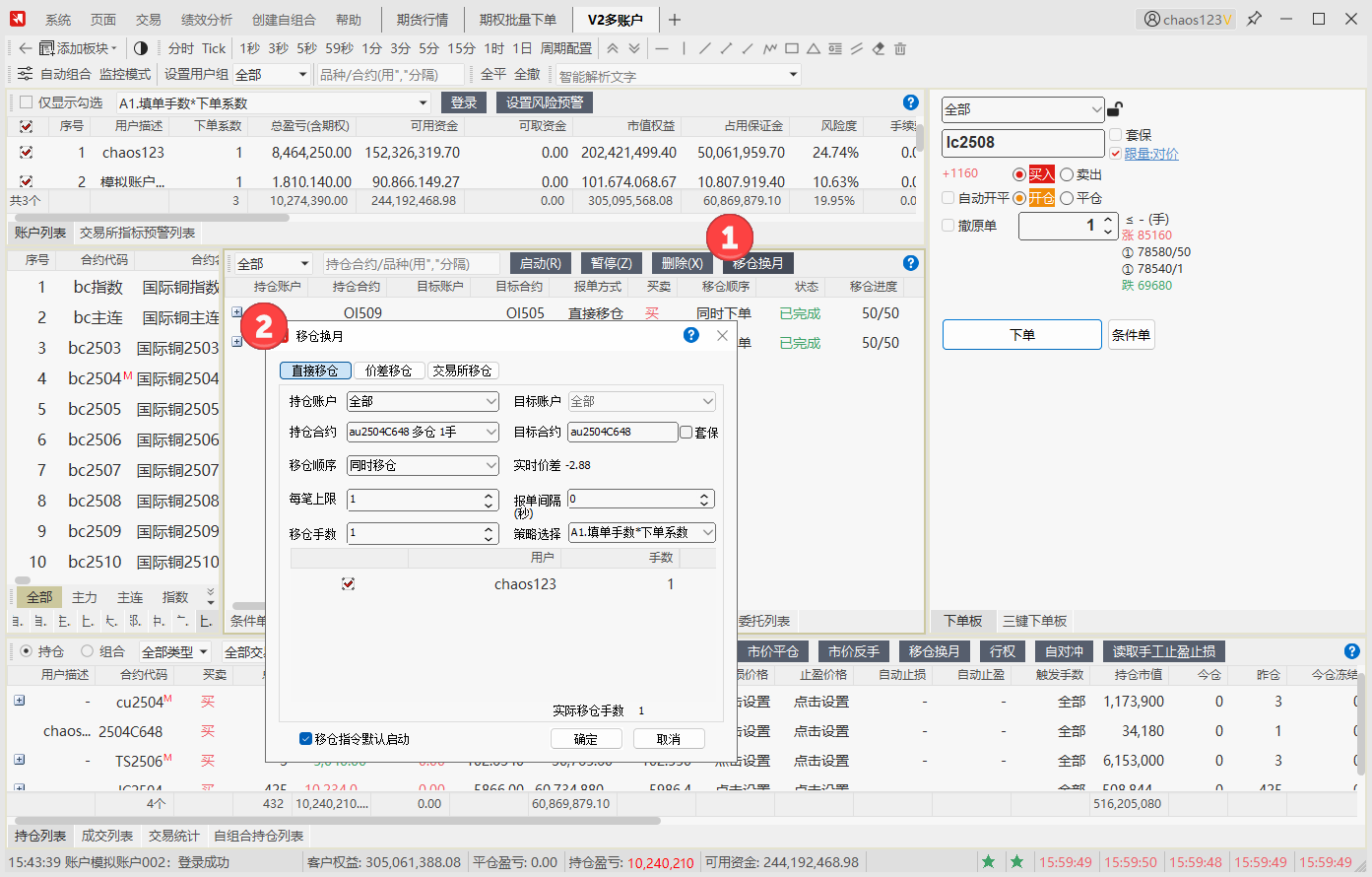Image resolution: width=1372 pixels, height=877 pixels.
Task: Select the 平仓 radio button
Action: pos(1067,198)
